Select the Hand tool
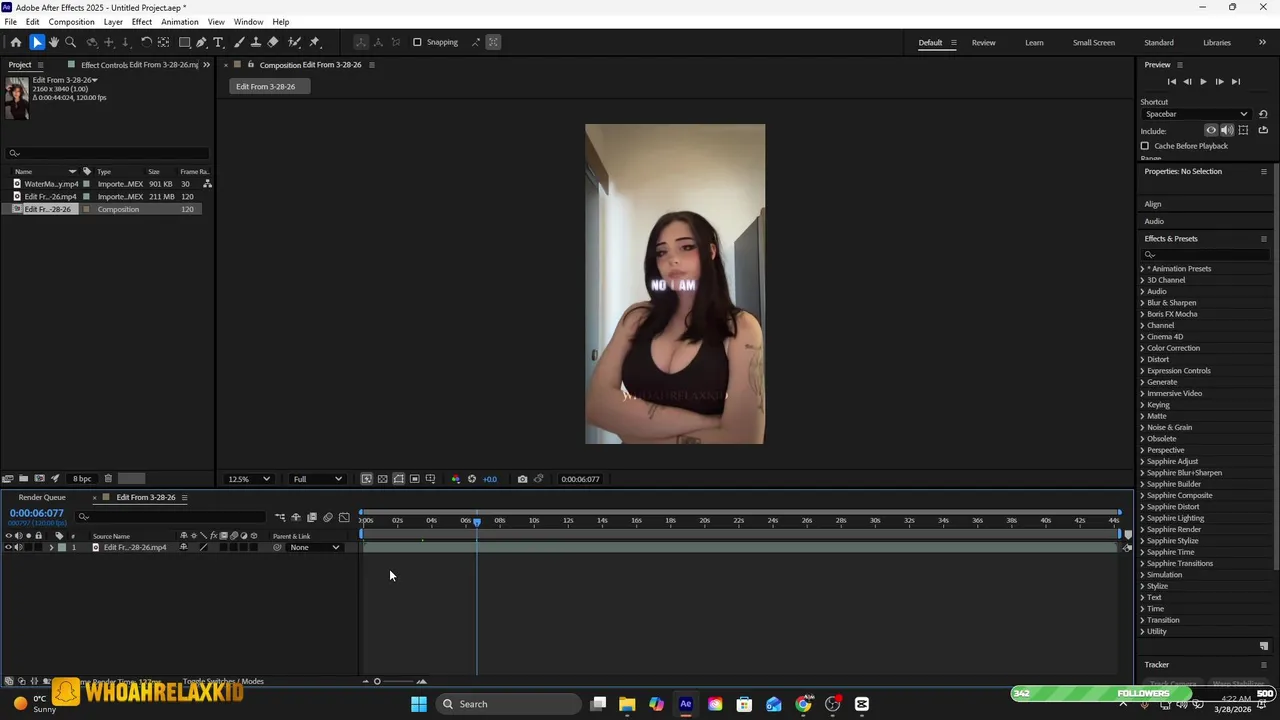Viewport: 1280px width, 720px height. coord(54,42)
